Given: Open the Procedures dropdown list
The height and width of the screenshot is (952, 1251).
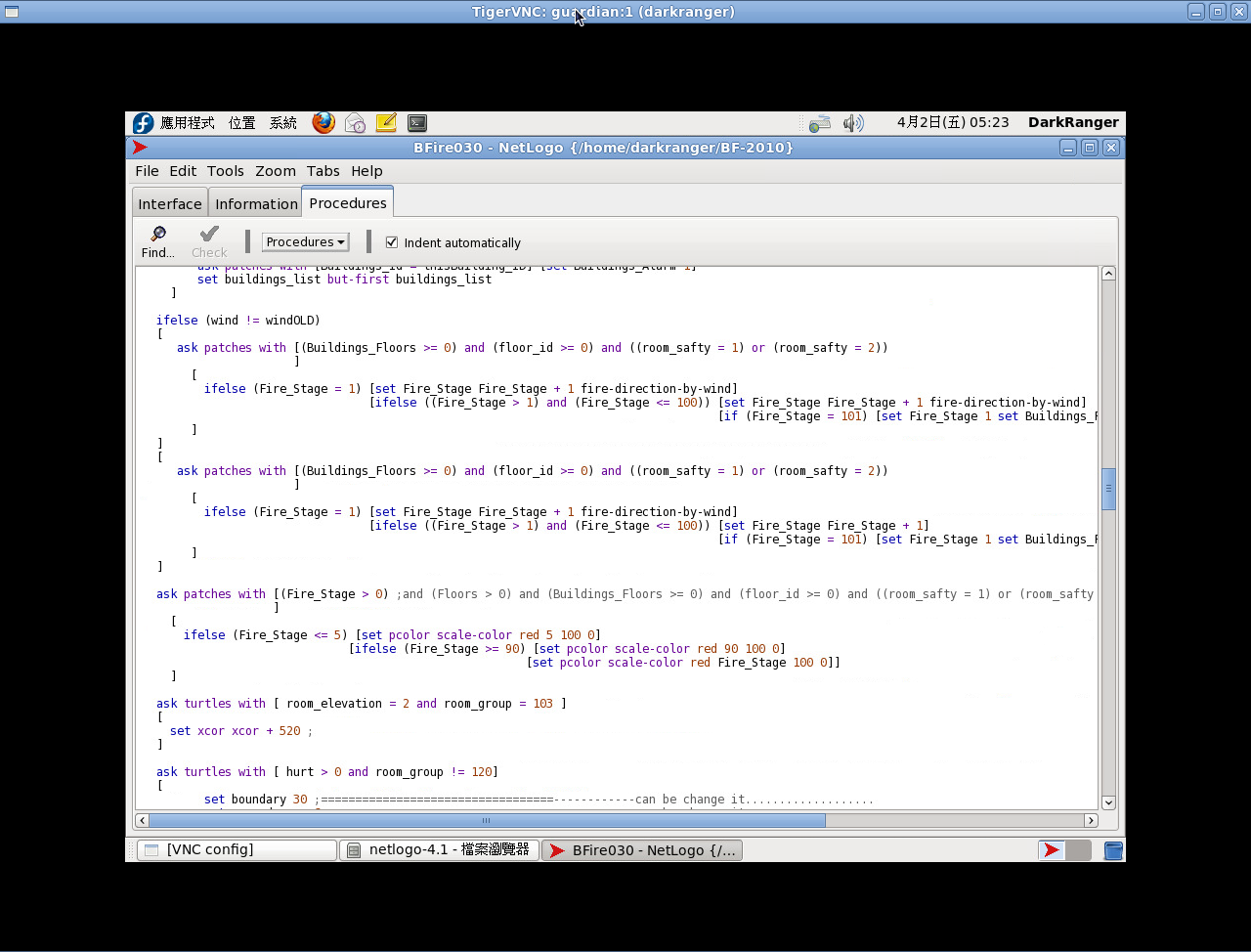Looking at the screenshot, I should tap(305, 241).
